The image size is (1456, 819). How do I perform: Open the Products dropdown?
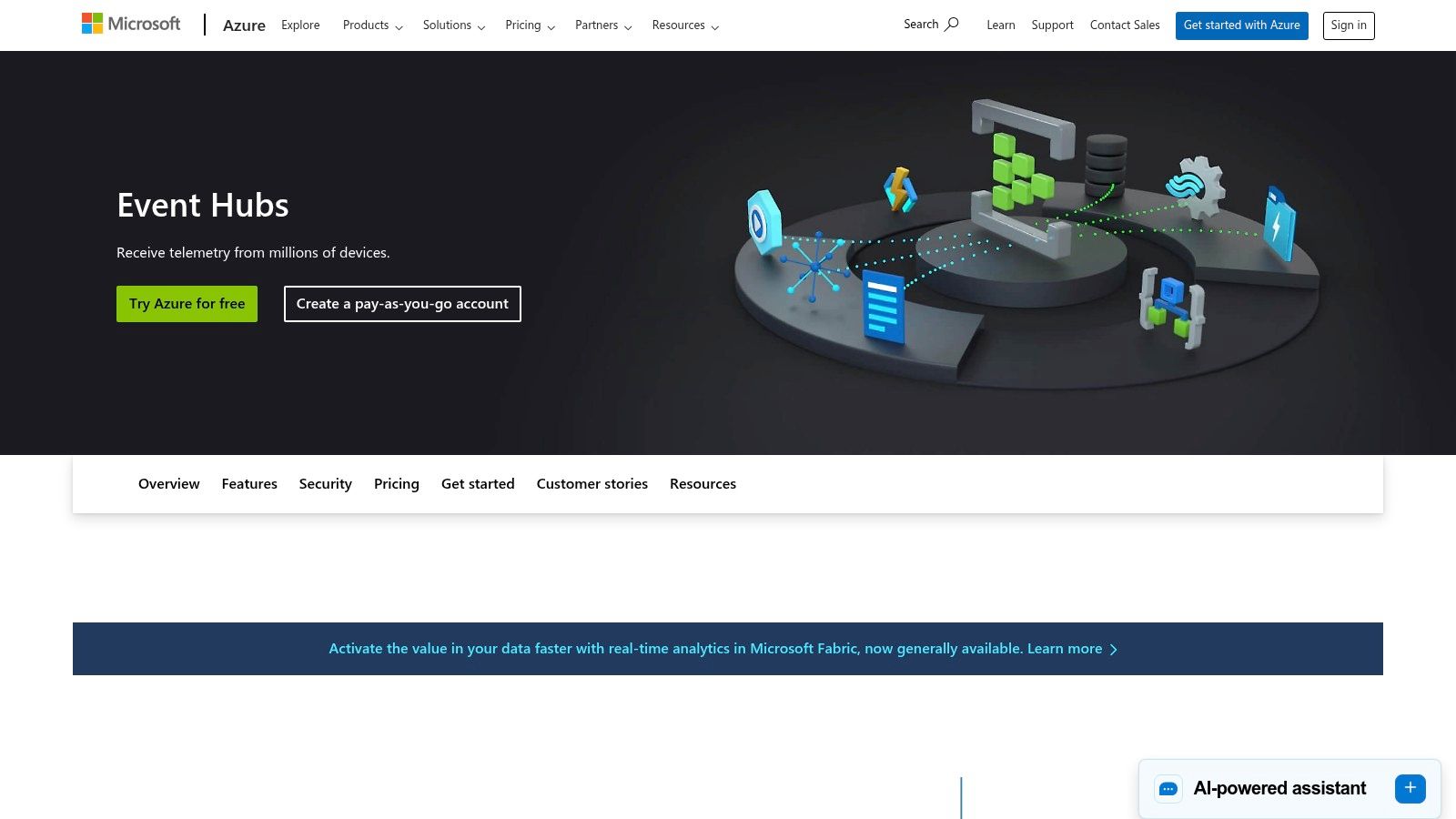click(371, 25)
